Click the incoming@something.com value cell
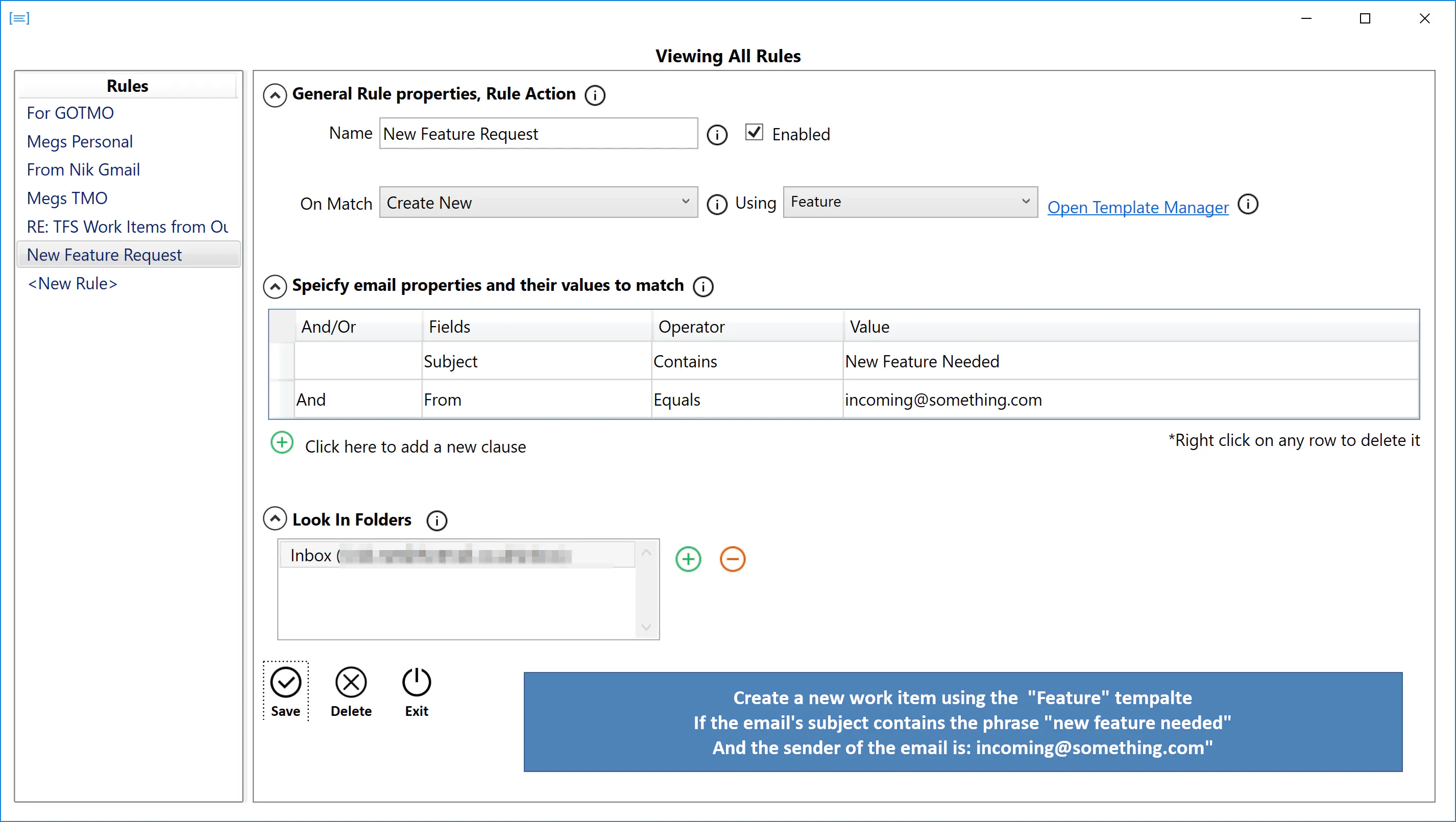 (1130, 400)
